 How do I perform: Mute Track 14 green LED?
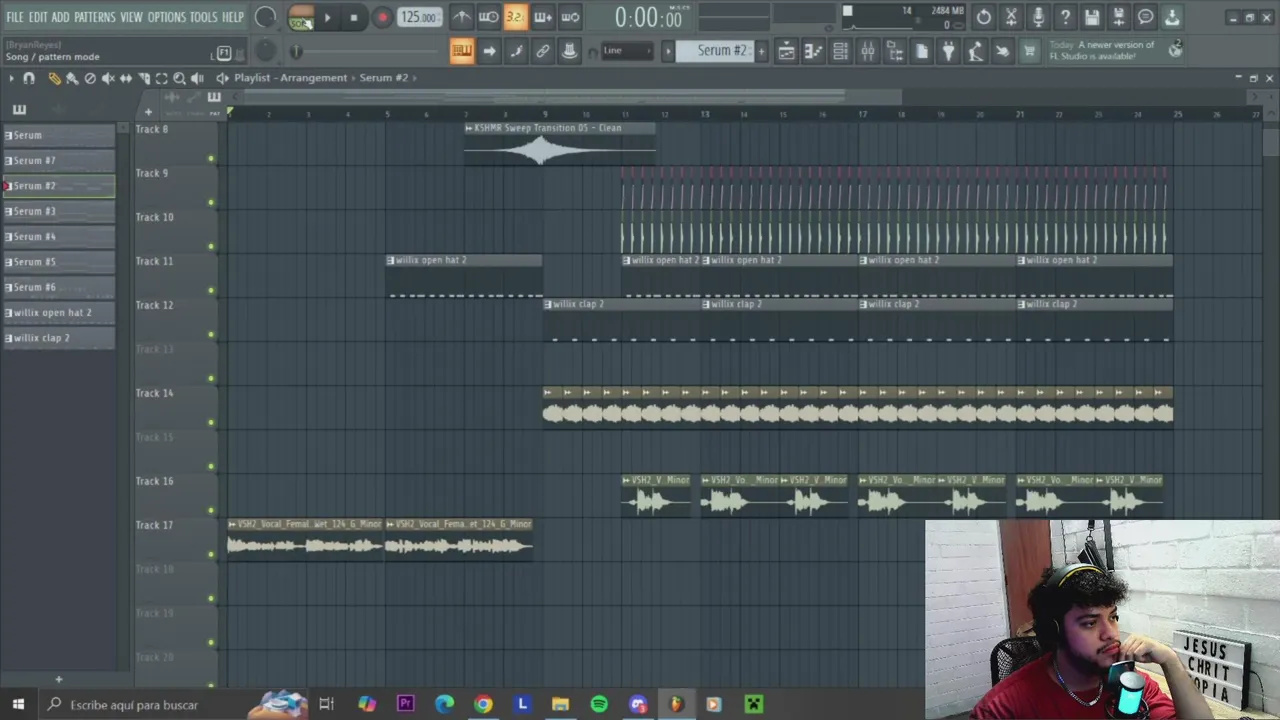(211, 423)
